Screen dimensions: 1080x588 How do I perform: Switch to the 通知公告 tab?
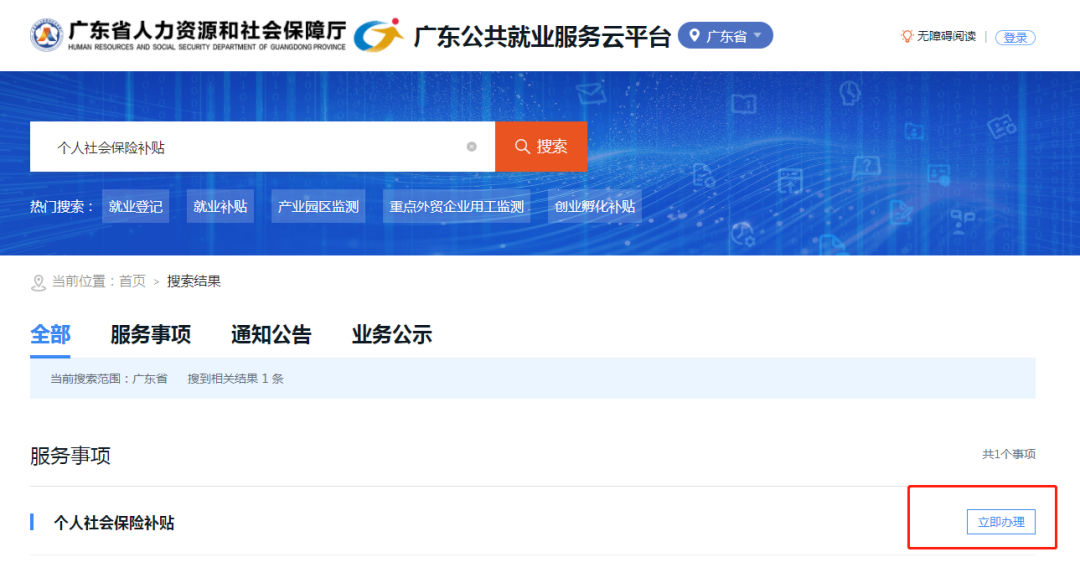[x=271, y=335]
